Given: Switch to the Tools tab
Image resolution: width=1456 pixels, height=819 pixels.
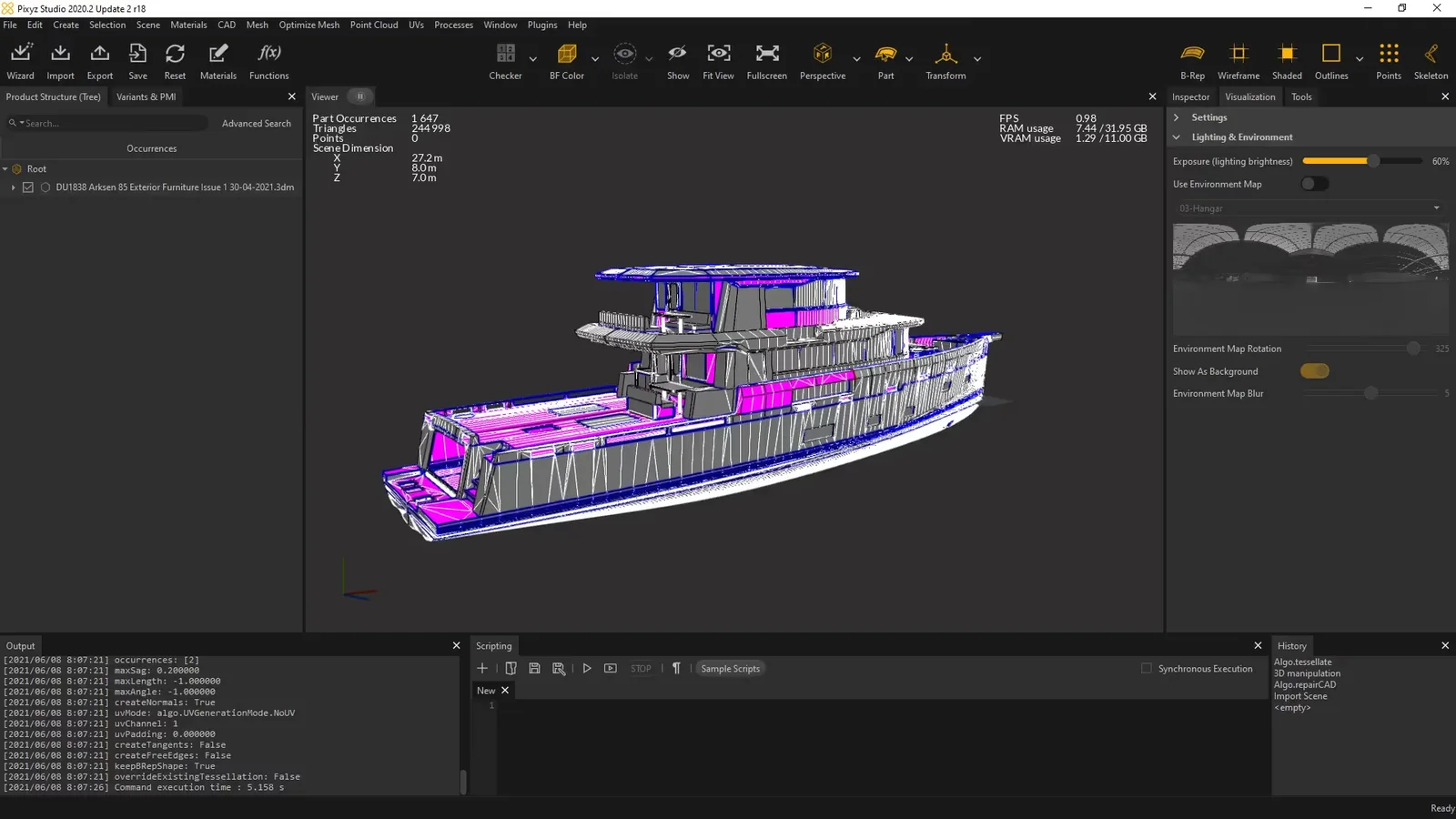Looking at the screenshot, I should 1301,96.
